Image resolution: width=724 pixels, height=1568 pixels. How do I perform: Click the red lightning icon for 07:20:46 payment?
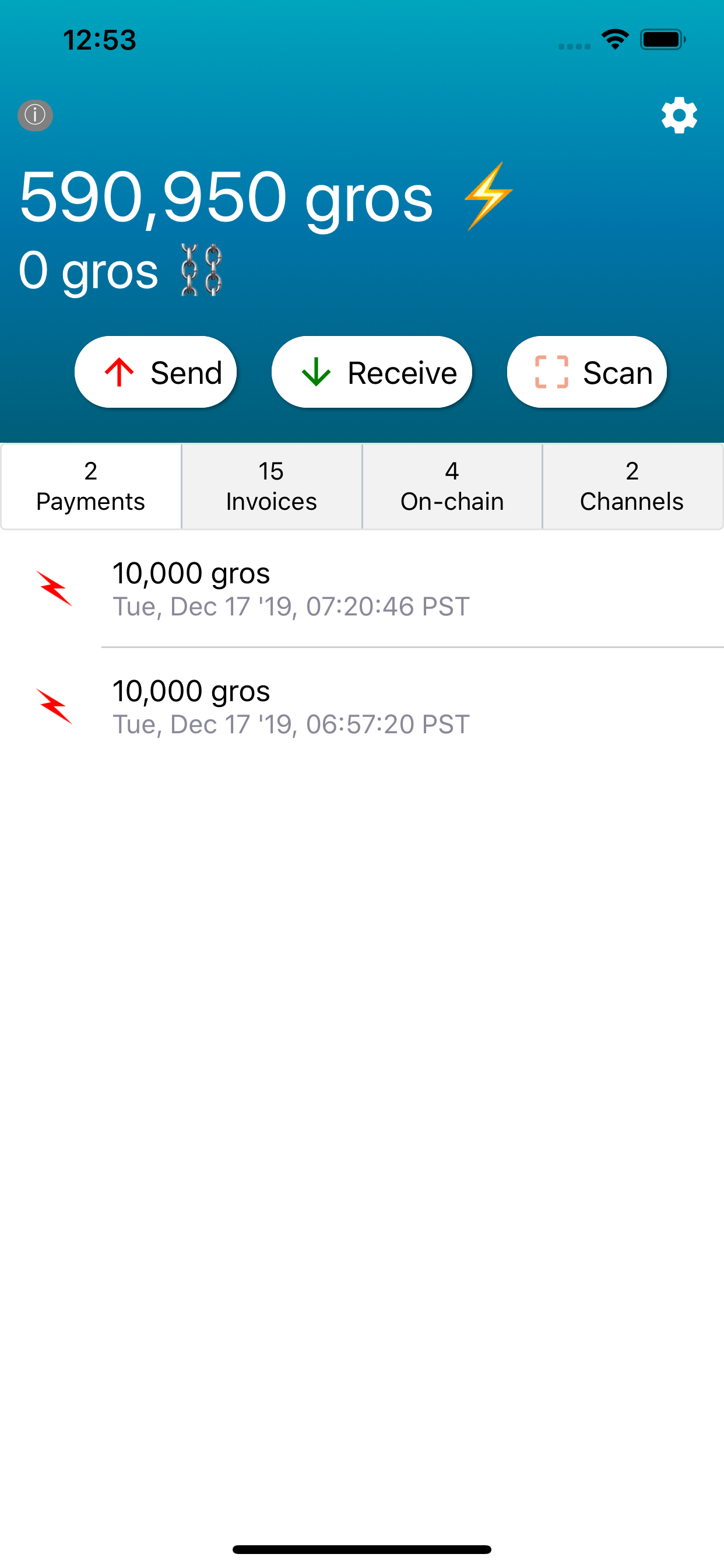(x=55, y=589)
